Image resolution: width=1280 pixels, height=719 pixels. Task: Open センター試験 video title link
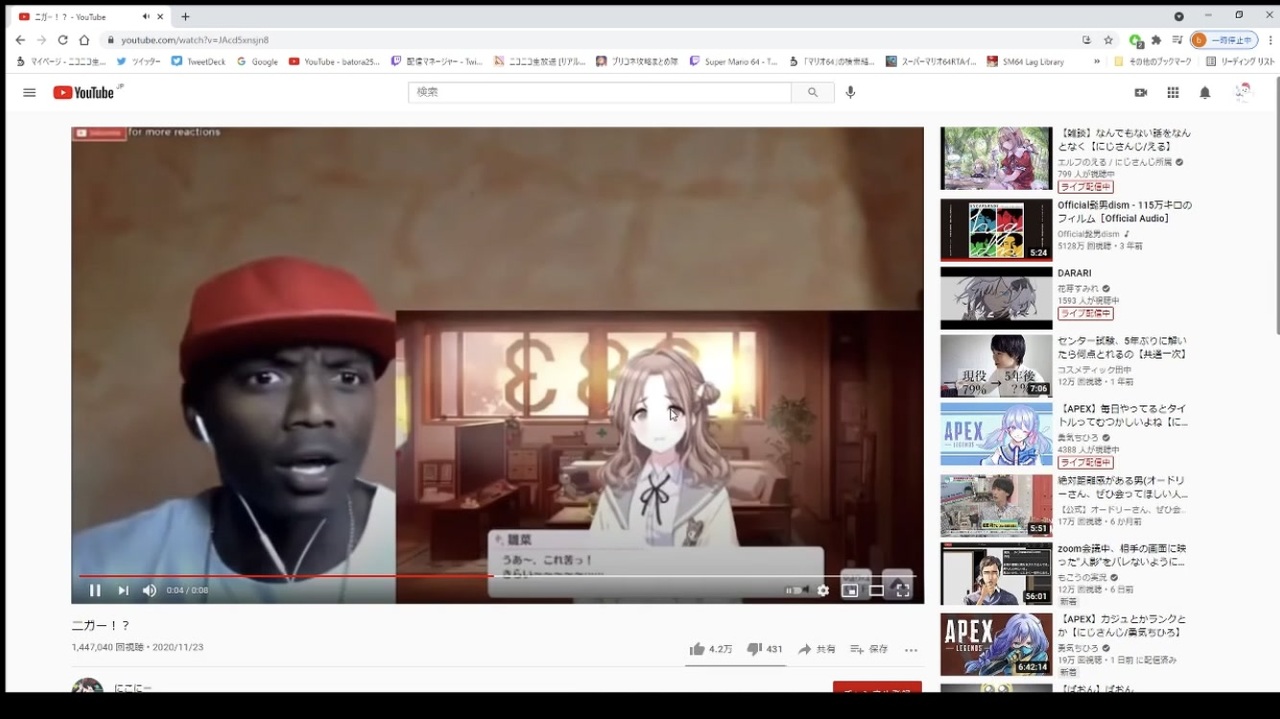click(1122, 347)
